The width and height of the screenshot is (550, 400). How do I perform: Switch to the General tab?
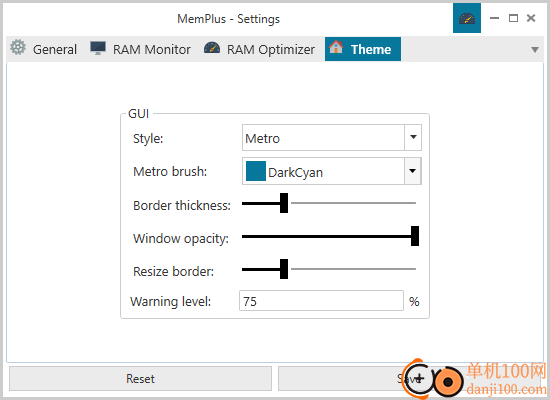(x=43, y=49)
